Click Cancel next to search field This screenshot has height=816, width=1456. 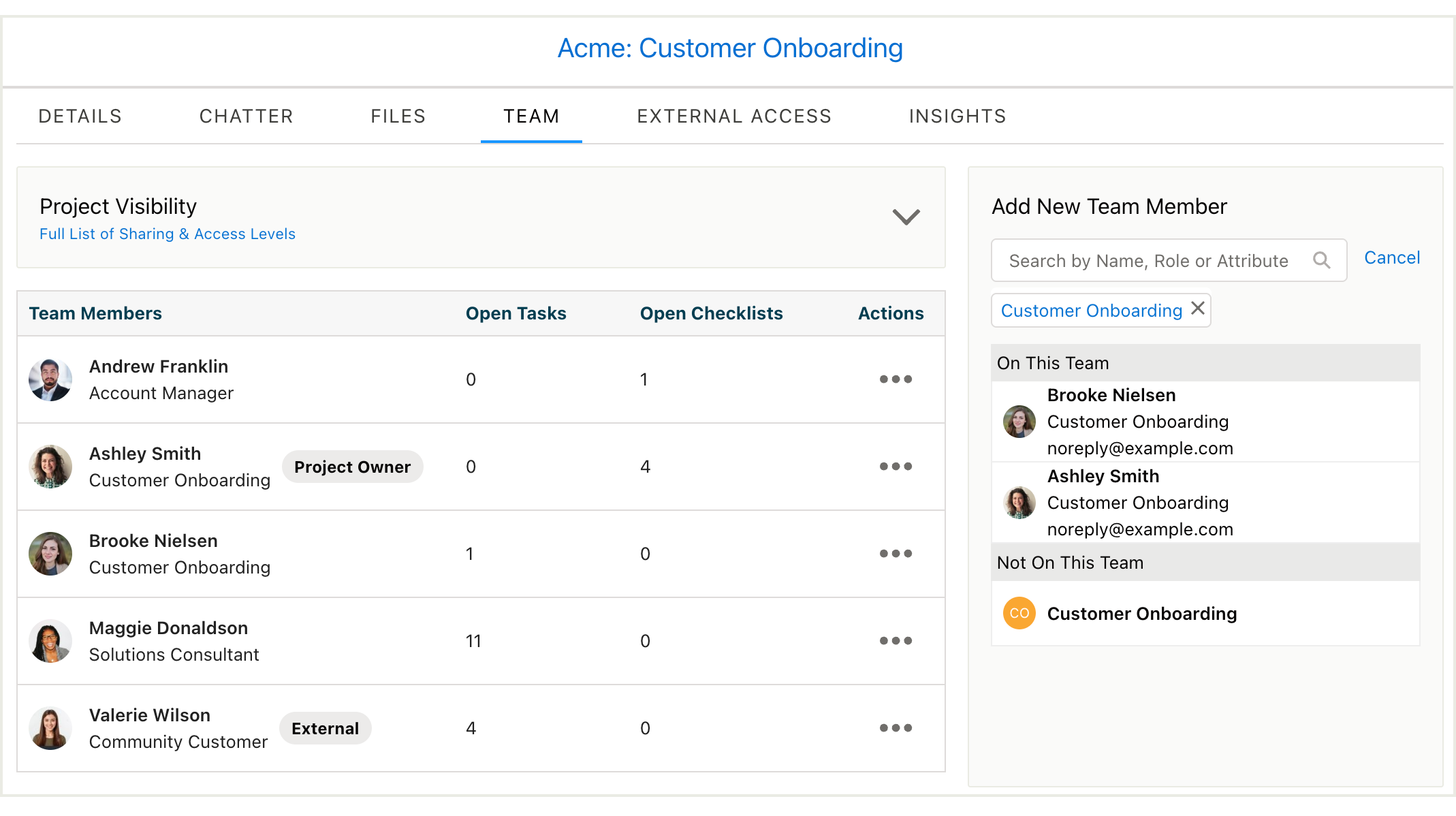click(x=1392, y=257)
